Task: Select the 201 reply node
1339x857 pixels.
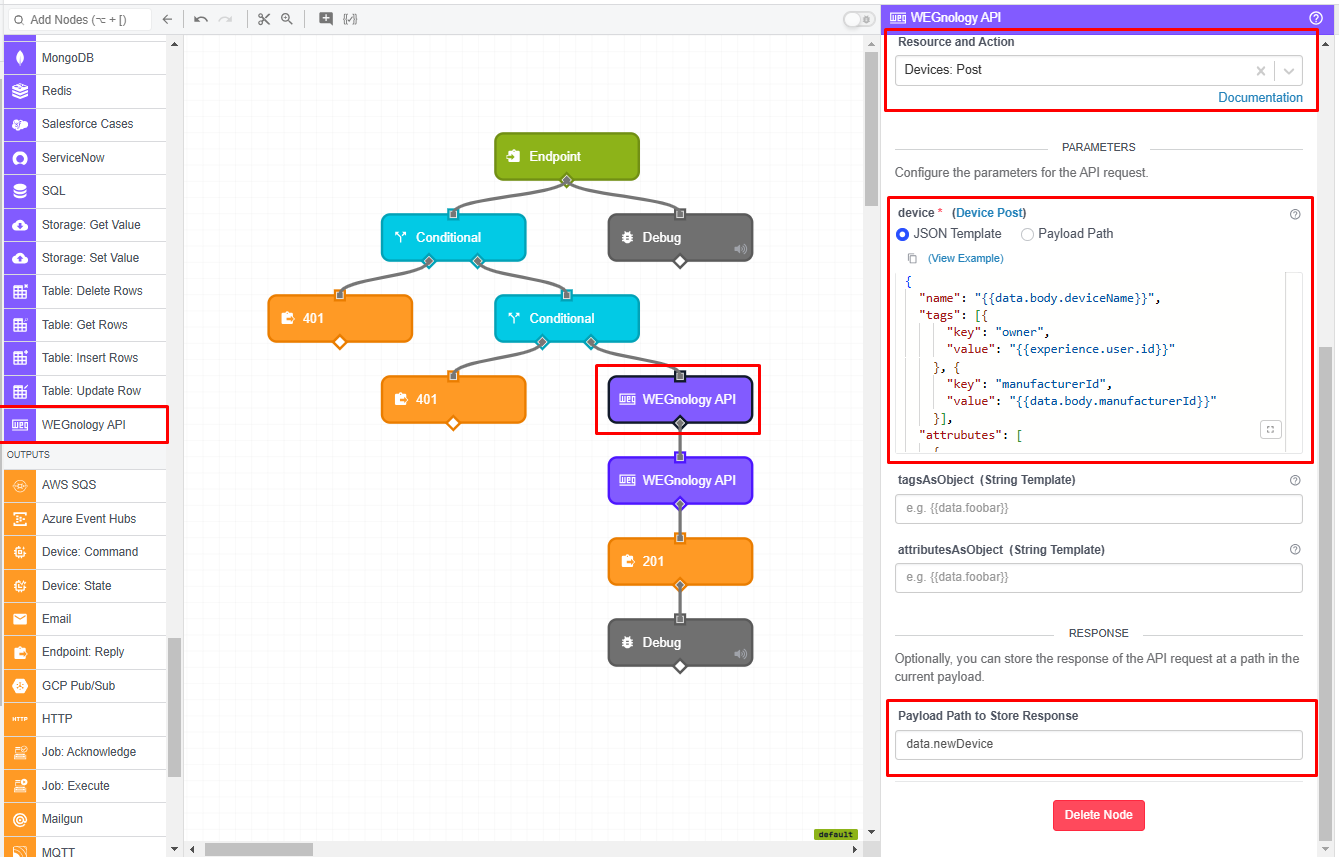Action: tap(680, 562)
